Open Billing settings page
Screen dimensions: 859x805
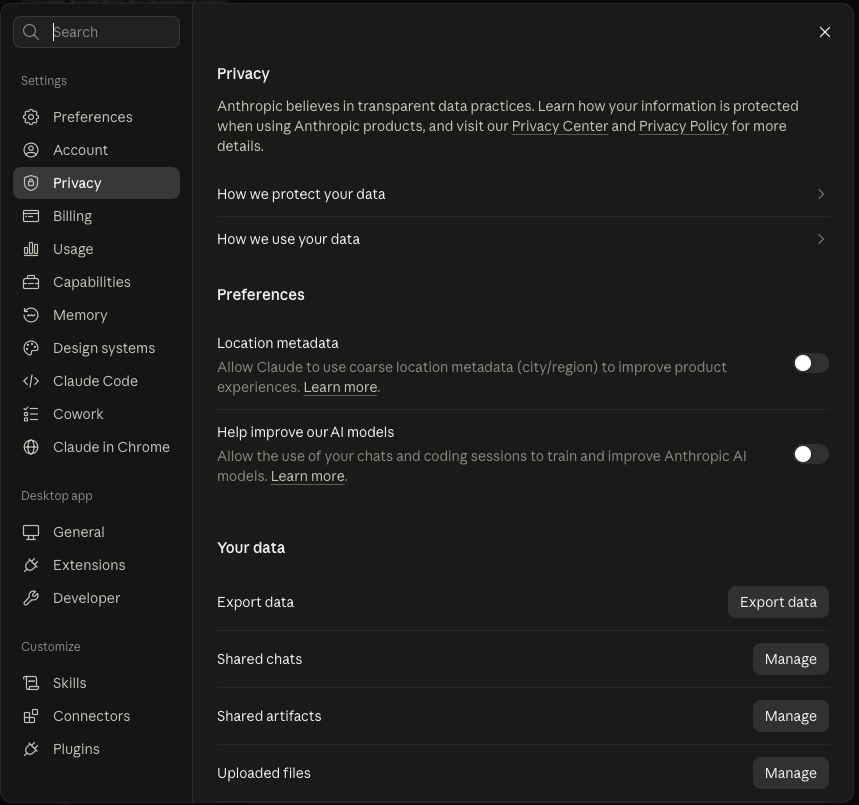[96, 216]
